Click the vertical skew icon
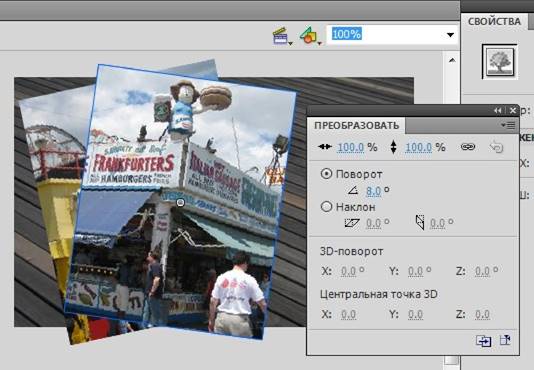 pyautogui.click(x=420, y=223)
